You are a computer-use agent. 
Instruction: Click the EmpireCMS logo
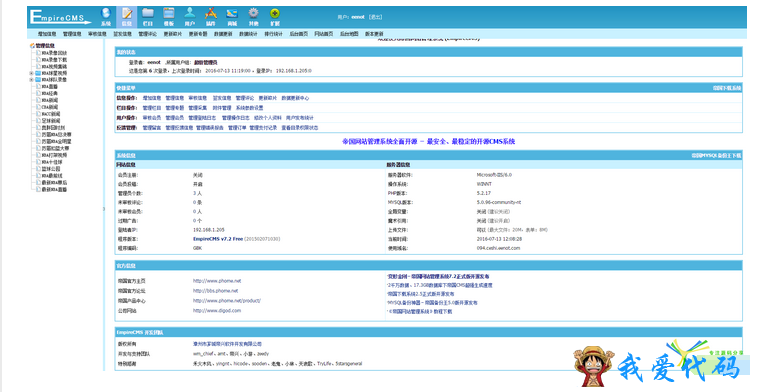coord(60,17)
